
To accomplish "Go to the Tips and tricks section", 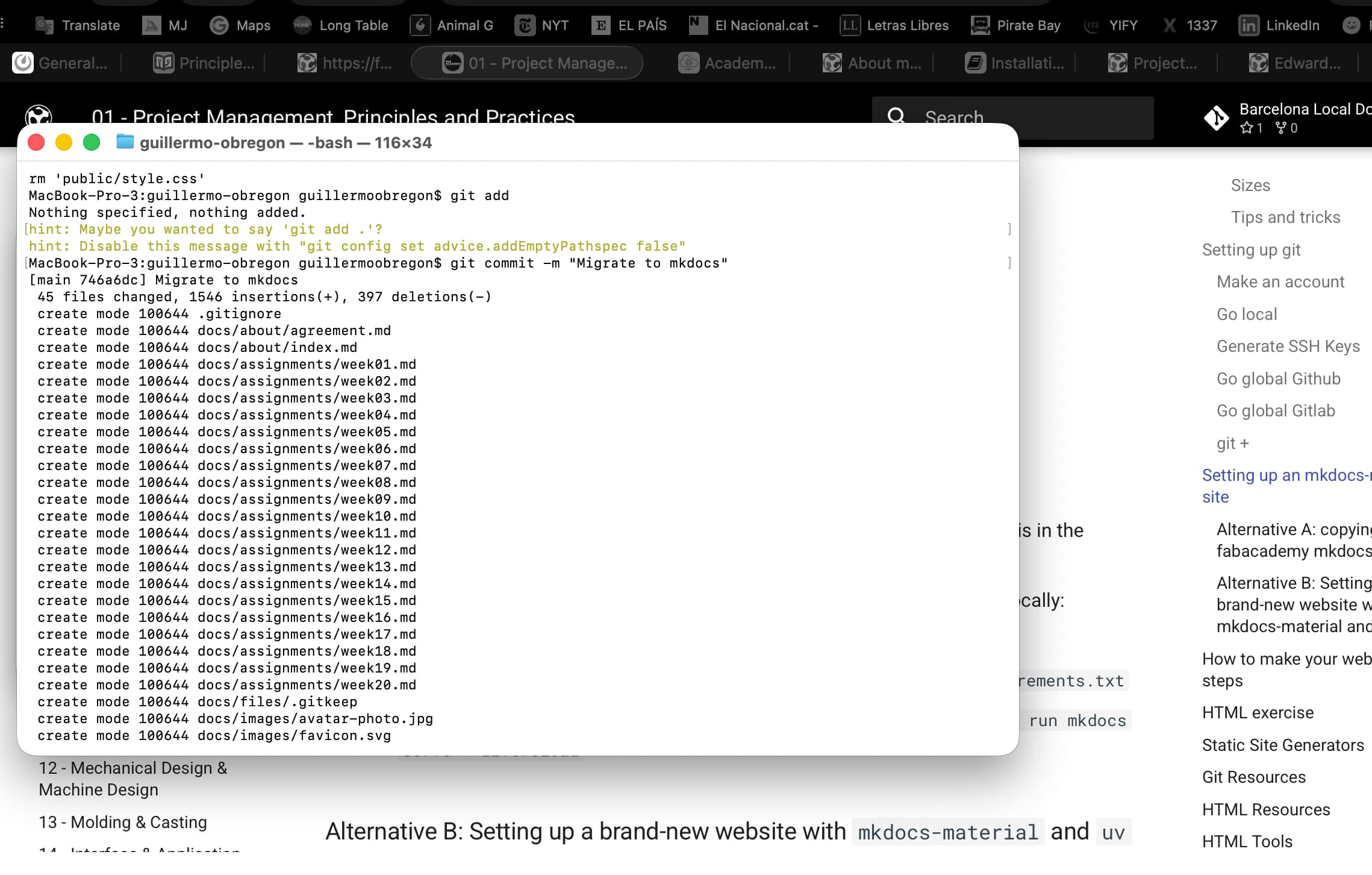I will pos(1285,218).
